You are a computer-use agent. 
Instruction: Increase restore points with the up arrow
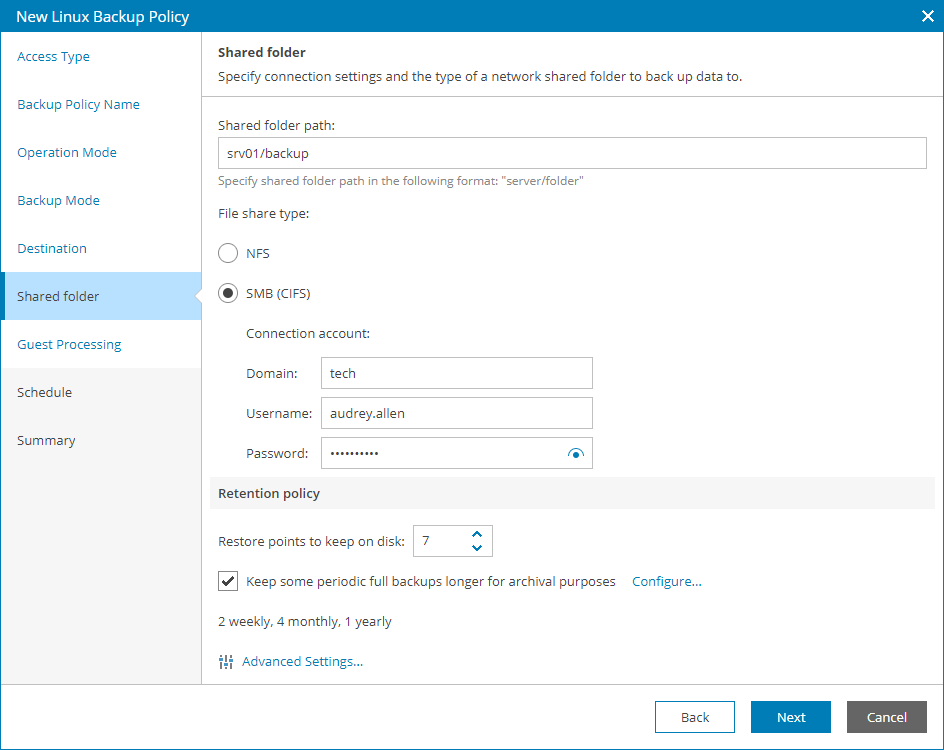[x=477, y=534]
